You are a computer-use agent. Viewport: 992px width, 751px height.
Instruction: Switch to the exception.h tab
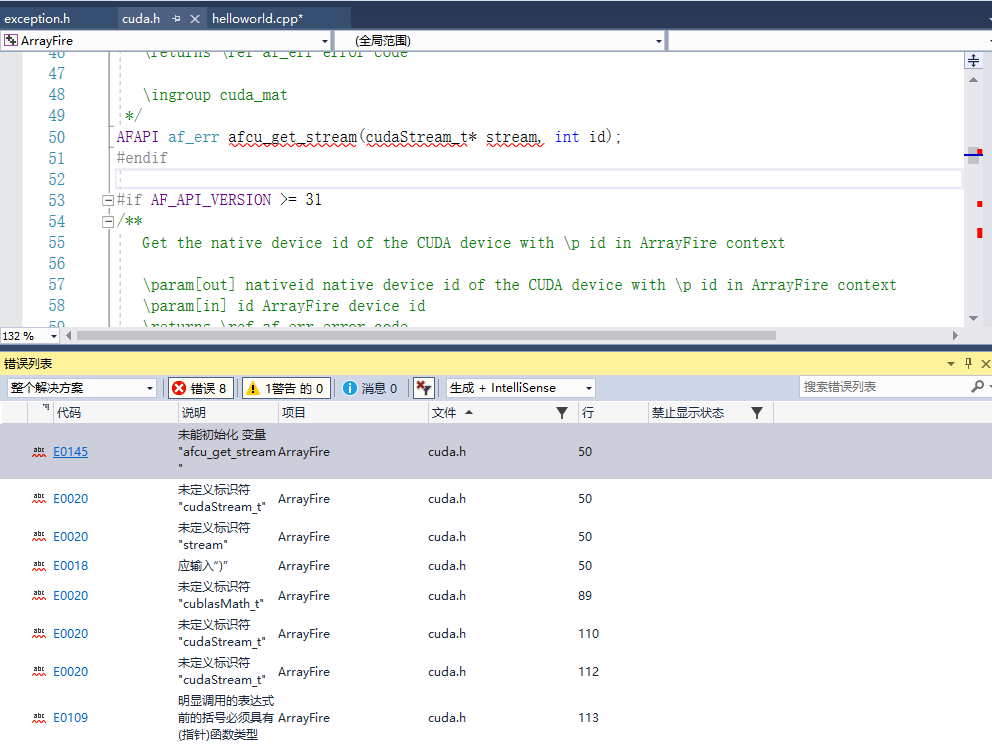(x=40, y=17)
